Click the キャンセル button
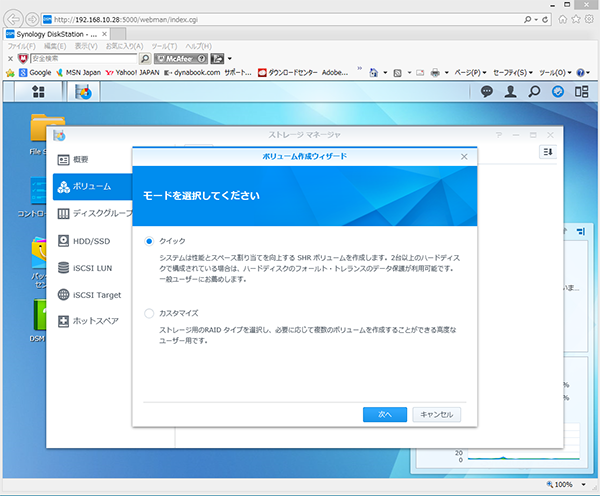Screen dimensions: 600x496 [x=437, y=414]
